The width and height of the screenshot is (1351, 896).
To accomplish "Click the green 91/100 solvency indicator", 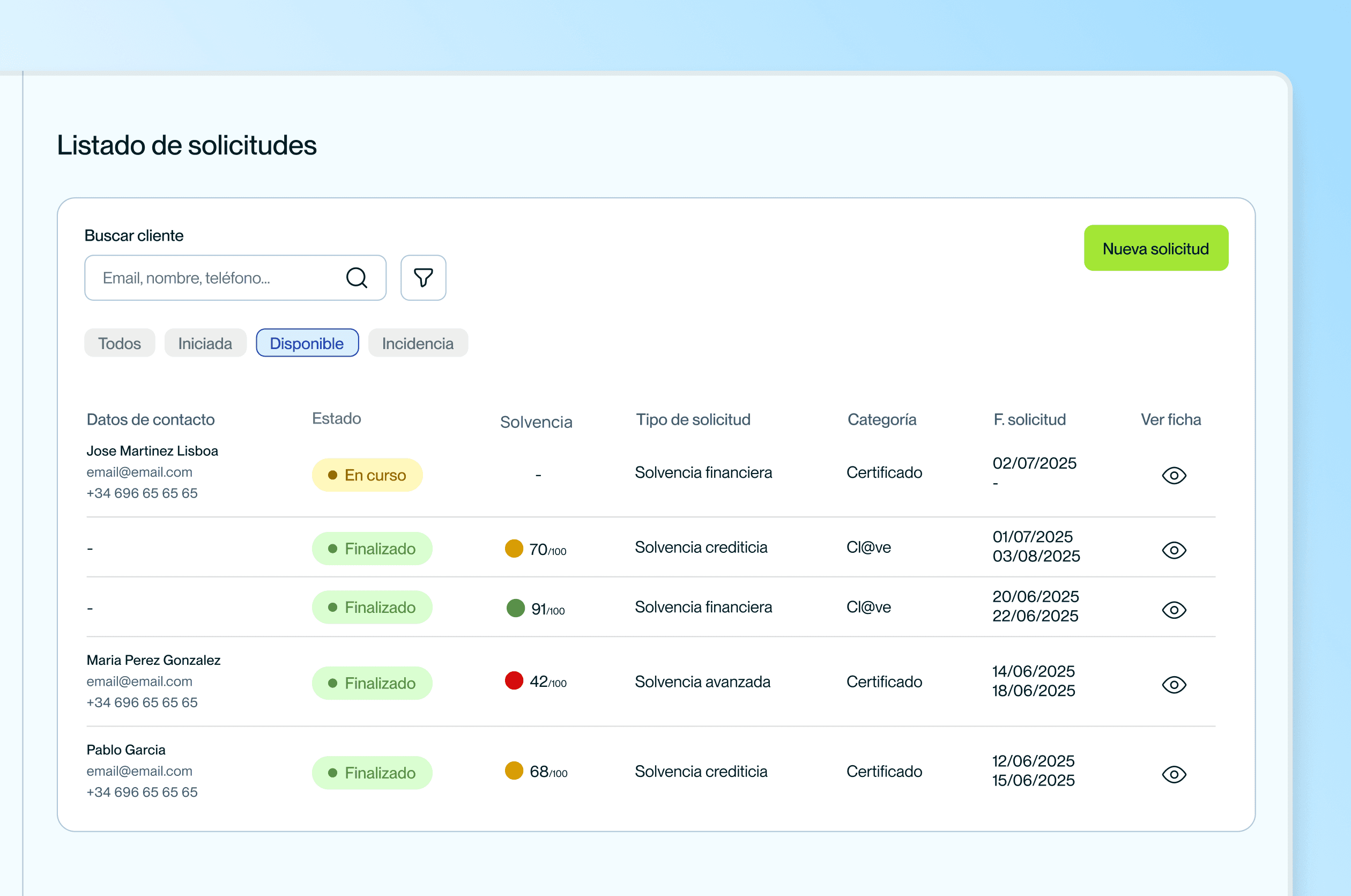I will [515, 608].
